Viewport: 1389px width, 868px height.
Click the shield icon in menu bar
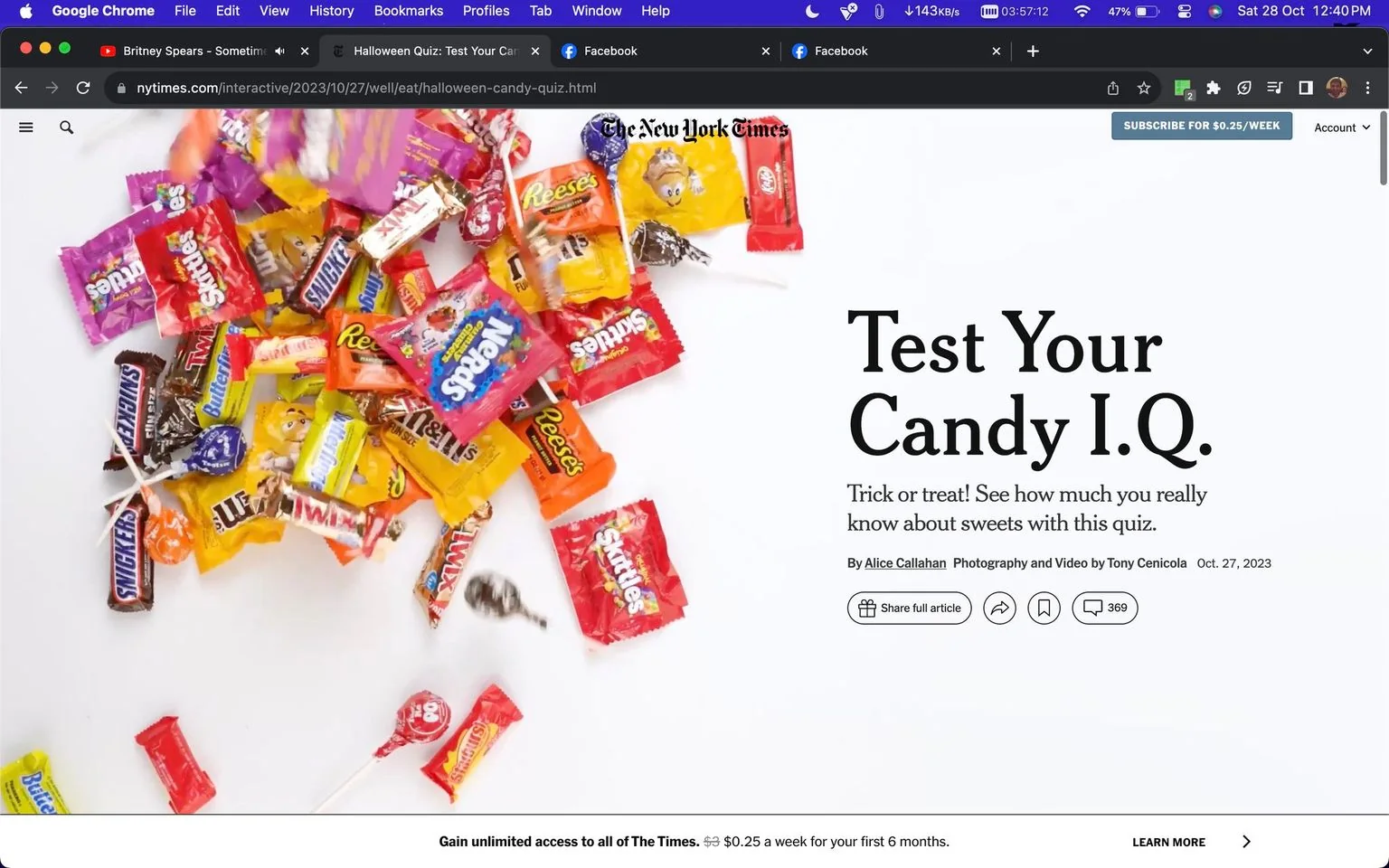(848, 11)
